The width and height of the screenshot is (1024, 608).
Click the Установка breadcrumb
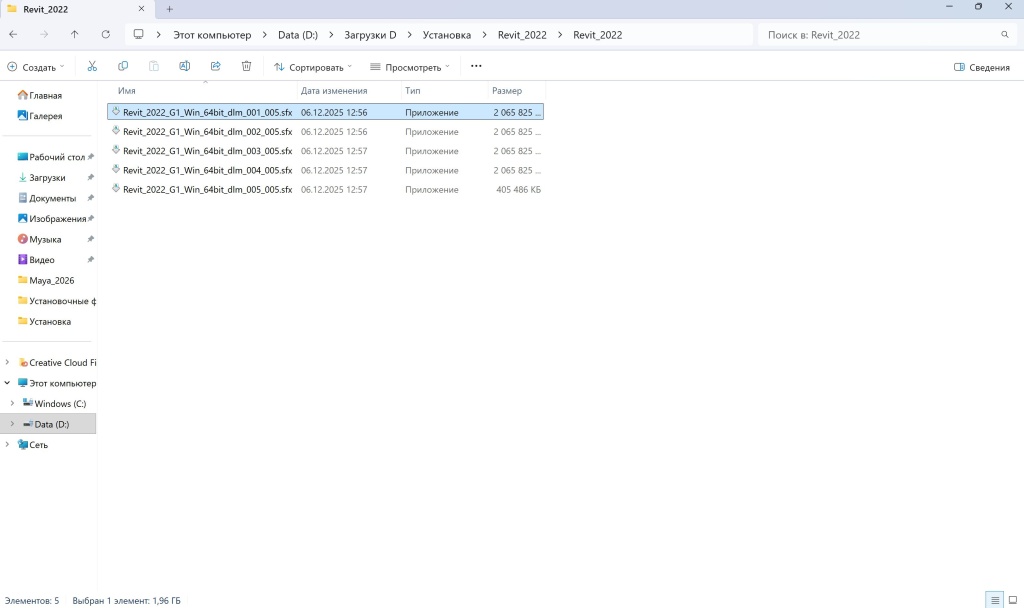(x=447, y=35)
